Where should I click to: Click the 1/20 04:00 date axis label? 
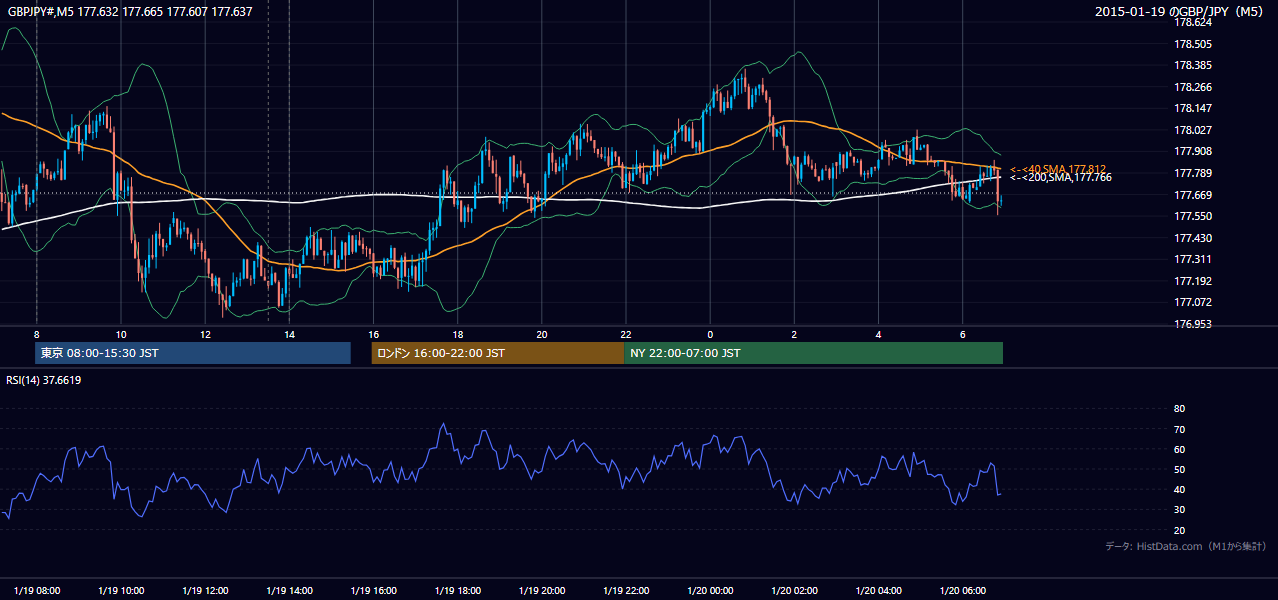(x=878, y=591)
